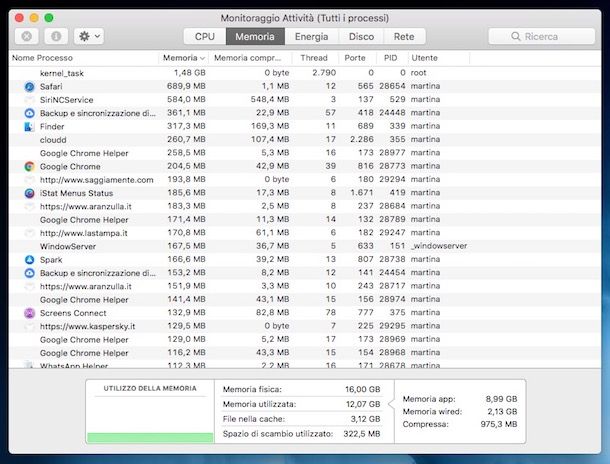Click the quit process toolbar icon

point(26,36)
